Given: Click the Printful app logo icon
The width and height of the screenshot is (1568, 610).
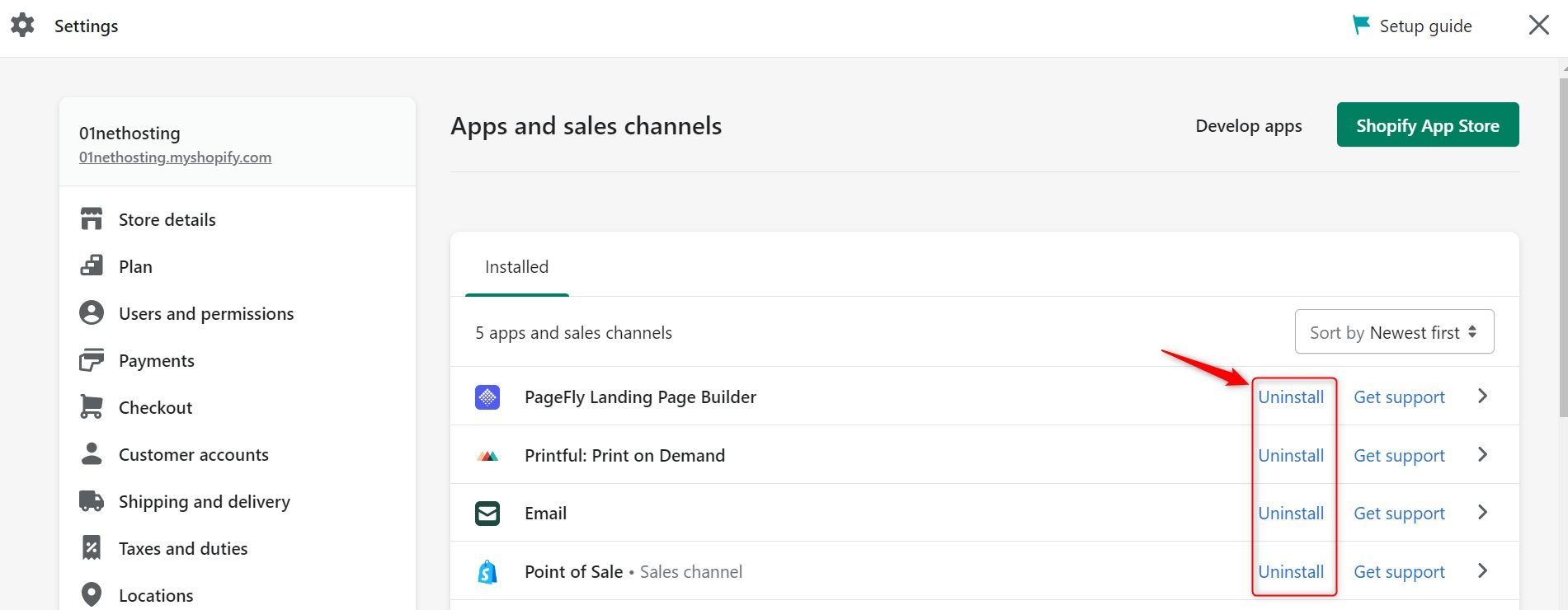Looking at the screenshot, I should coord(487,456).
